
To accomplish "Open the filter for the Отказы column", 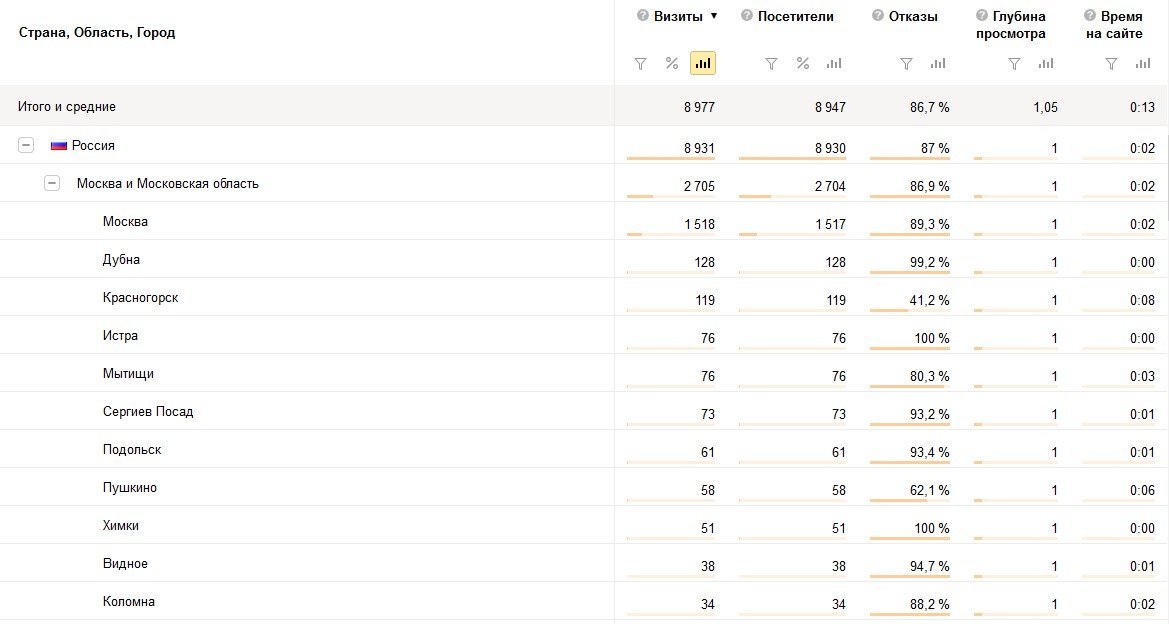I will (x=906, y=64).
